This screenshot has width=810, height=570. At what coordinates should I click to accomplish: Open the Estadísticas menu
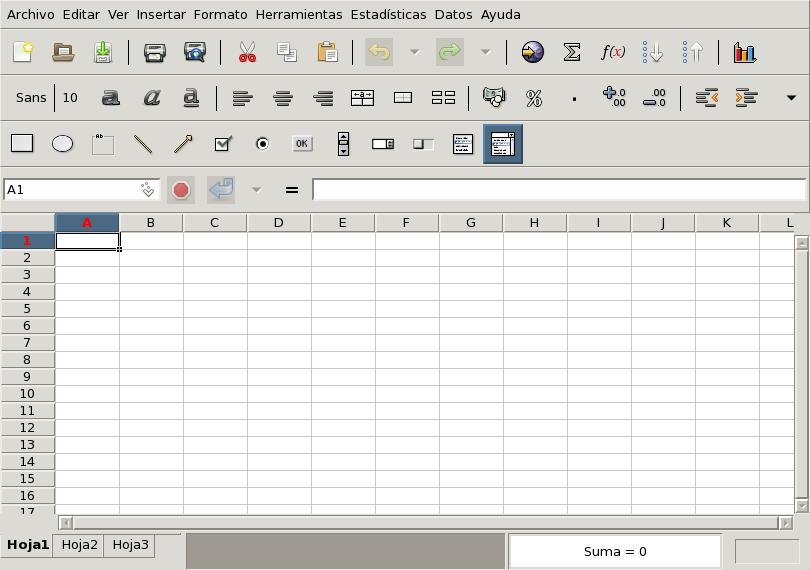pos(388,14)
